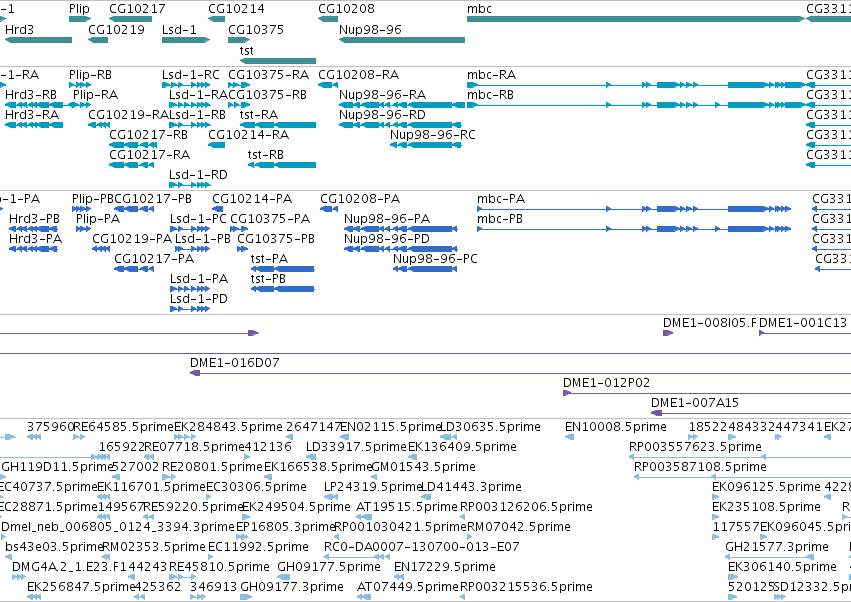This screenshot has height=602, width=851.
Task: Click EST GM01543.5prime
Action: pos(423,467)
